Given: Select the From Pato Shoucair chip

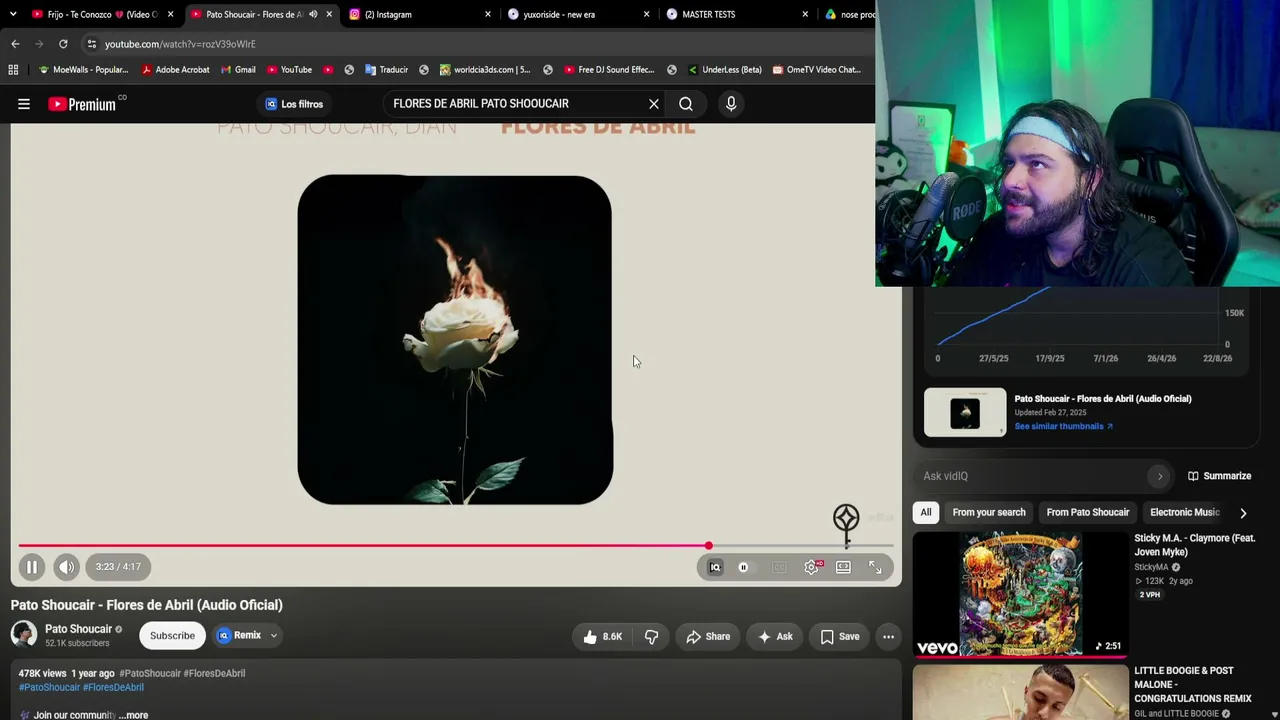Looking at the screenshot, I should click(1088, 513).
